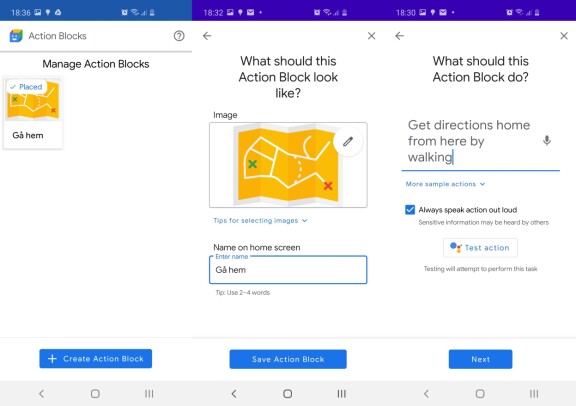Tap Android back button on middle screen

click(x=234, y=394)
